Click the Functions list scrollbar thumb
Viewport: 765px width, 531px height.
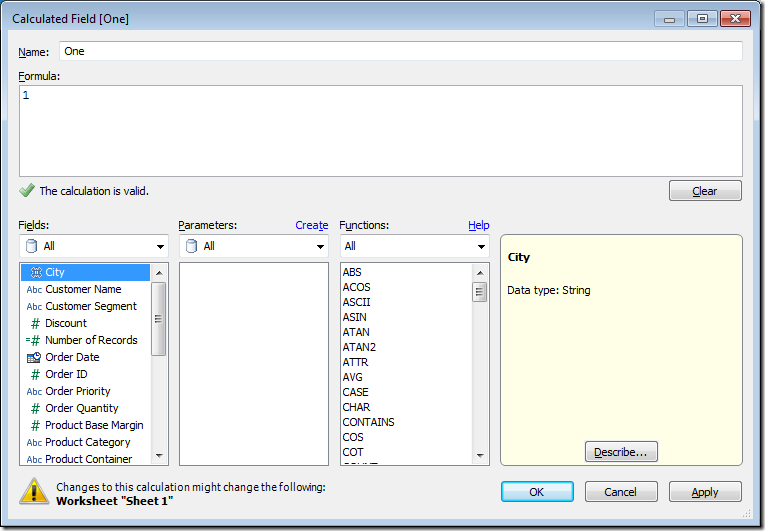(x=480, y=292)
